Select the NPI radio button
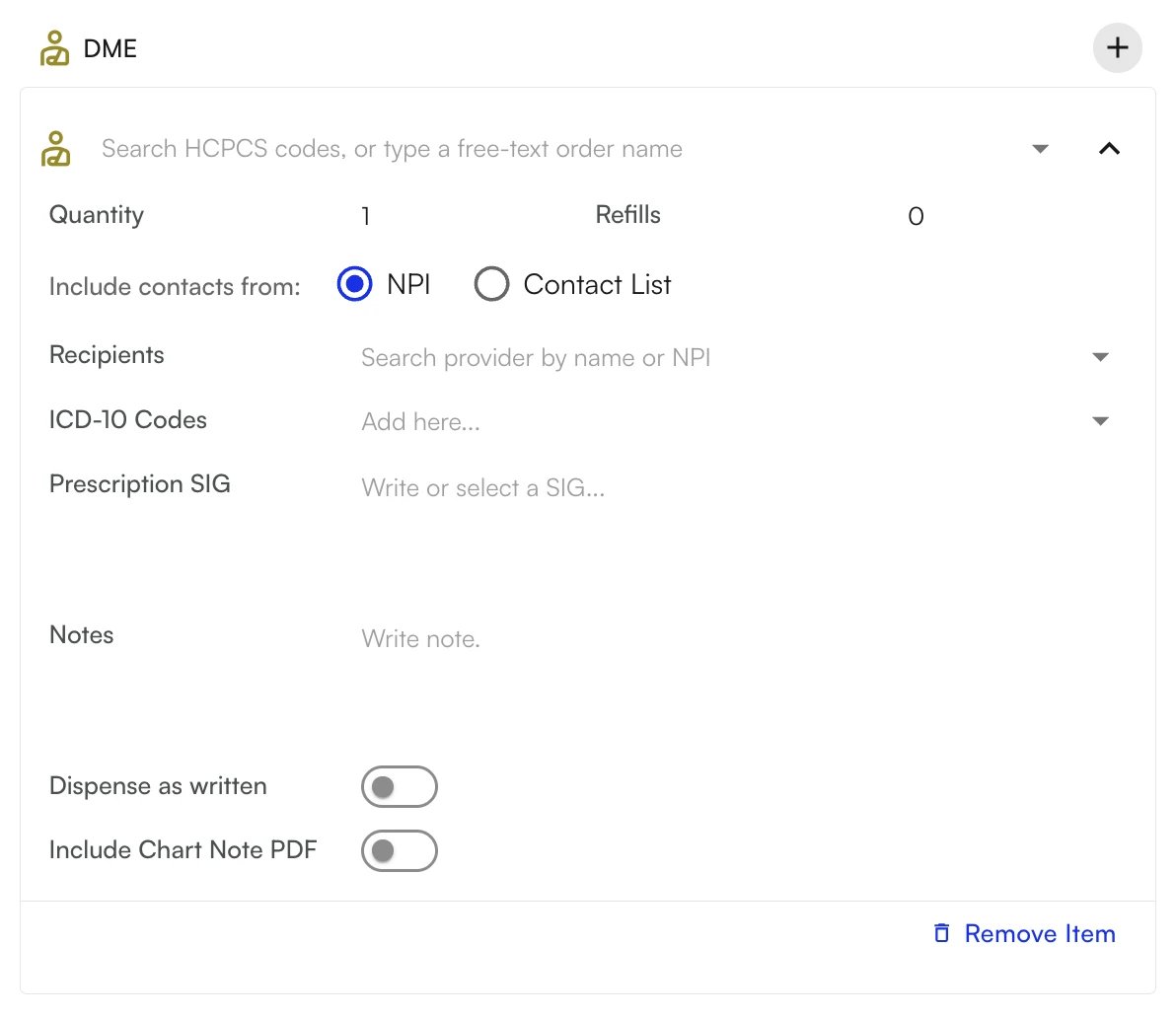This screenshot has height=1018, width=1176. tap(355, 284)
